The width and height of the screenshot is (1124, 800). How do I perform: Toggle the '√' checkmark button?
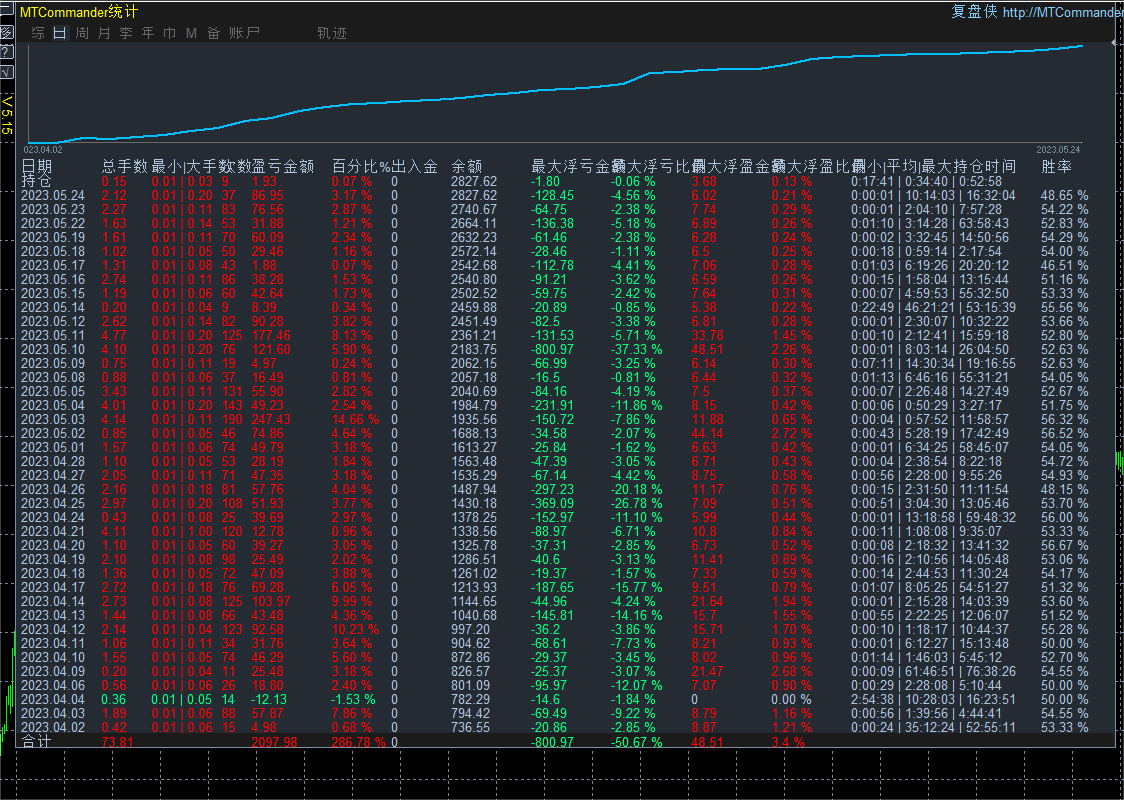pyautogui.click(x=6, y=72)
